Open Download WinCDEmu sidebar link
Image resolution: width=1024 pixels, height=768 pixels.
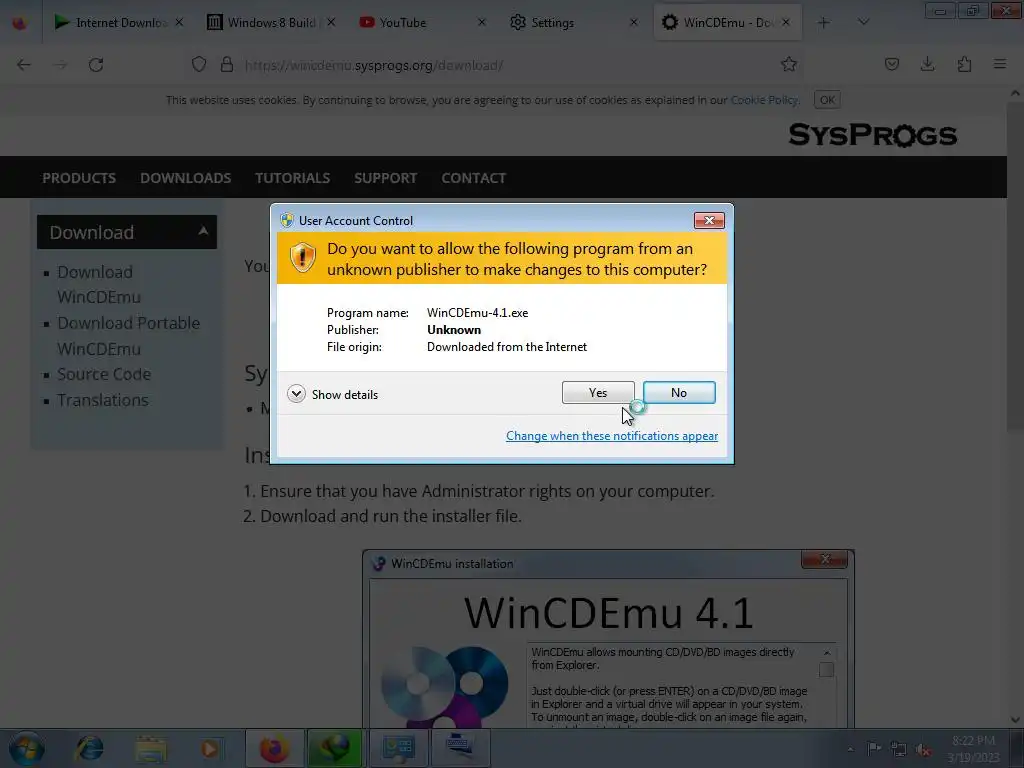tap(99, 284)
